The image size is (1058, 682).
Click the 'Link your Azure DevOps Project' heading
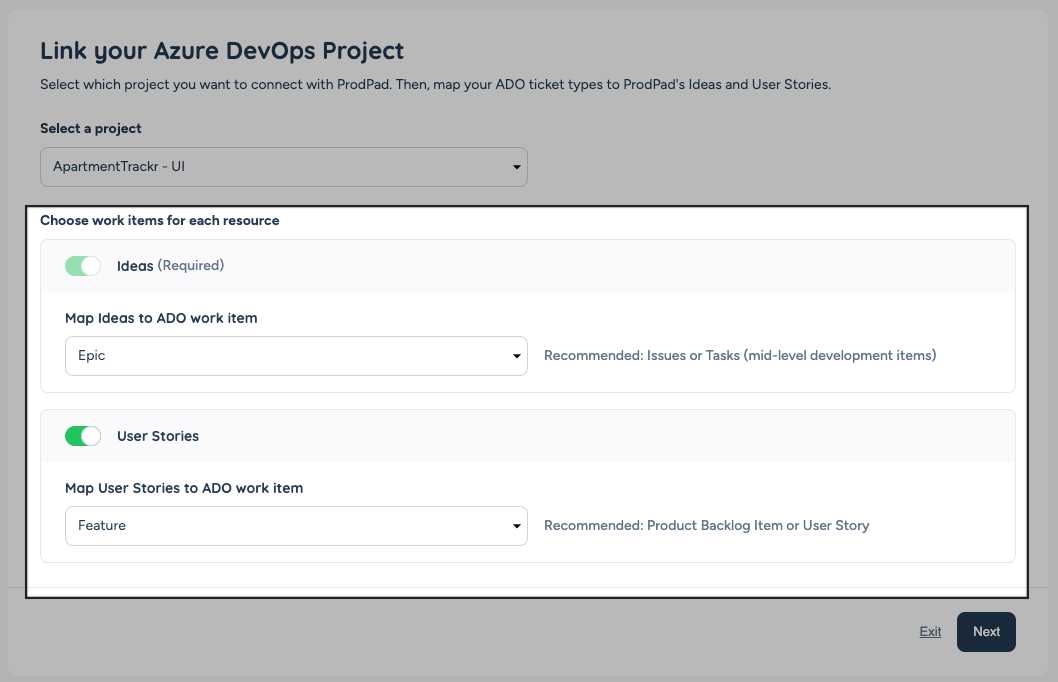[221, 51]
